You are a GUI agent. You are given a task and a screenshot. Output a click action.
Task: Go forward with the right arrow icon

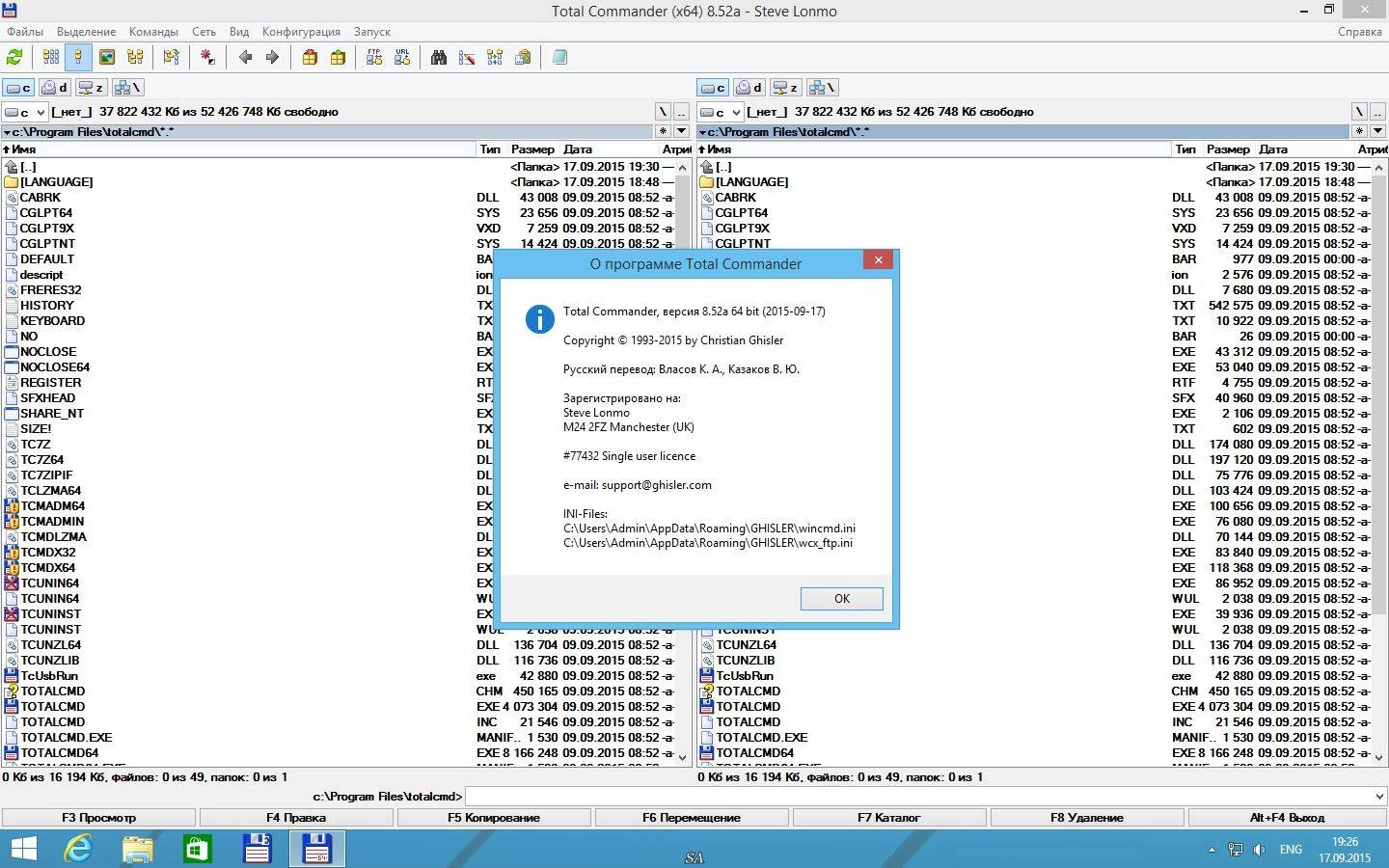[x=272, y=58]
